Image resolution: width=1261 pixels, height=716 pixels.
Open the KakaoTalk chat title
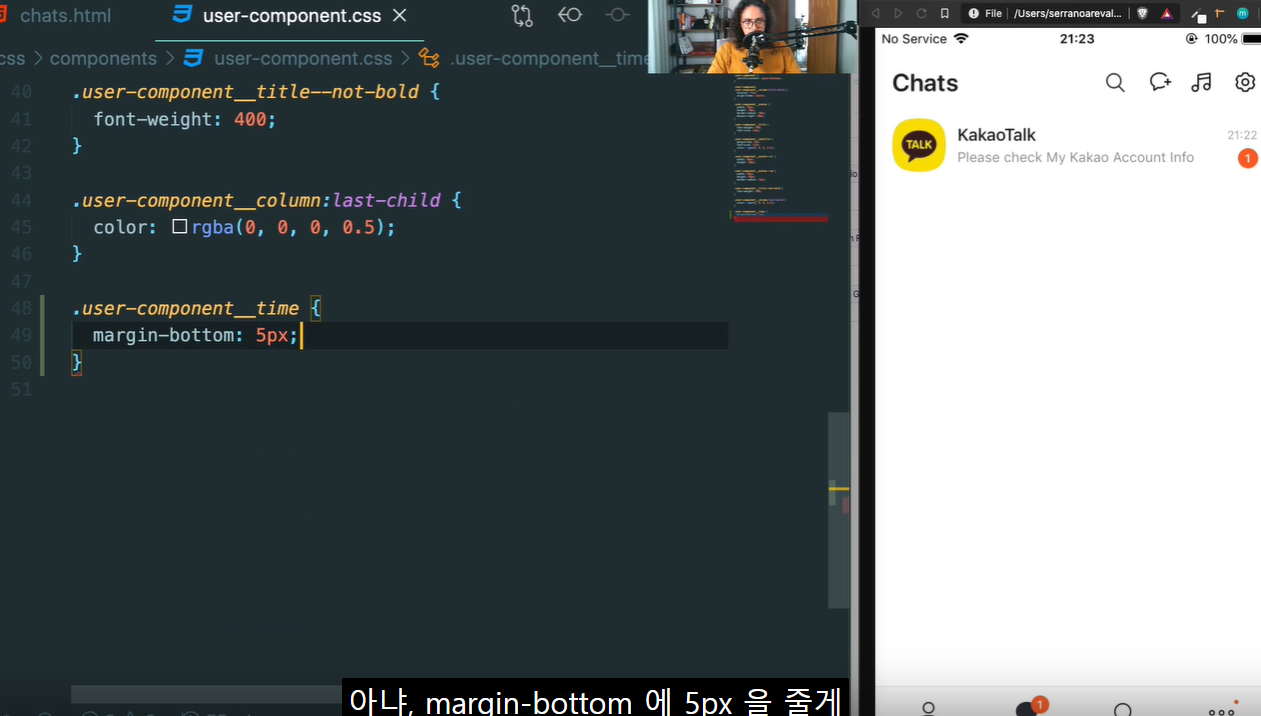click(996, 135)
